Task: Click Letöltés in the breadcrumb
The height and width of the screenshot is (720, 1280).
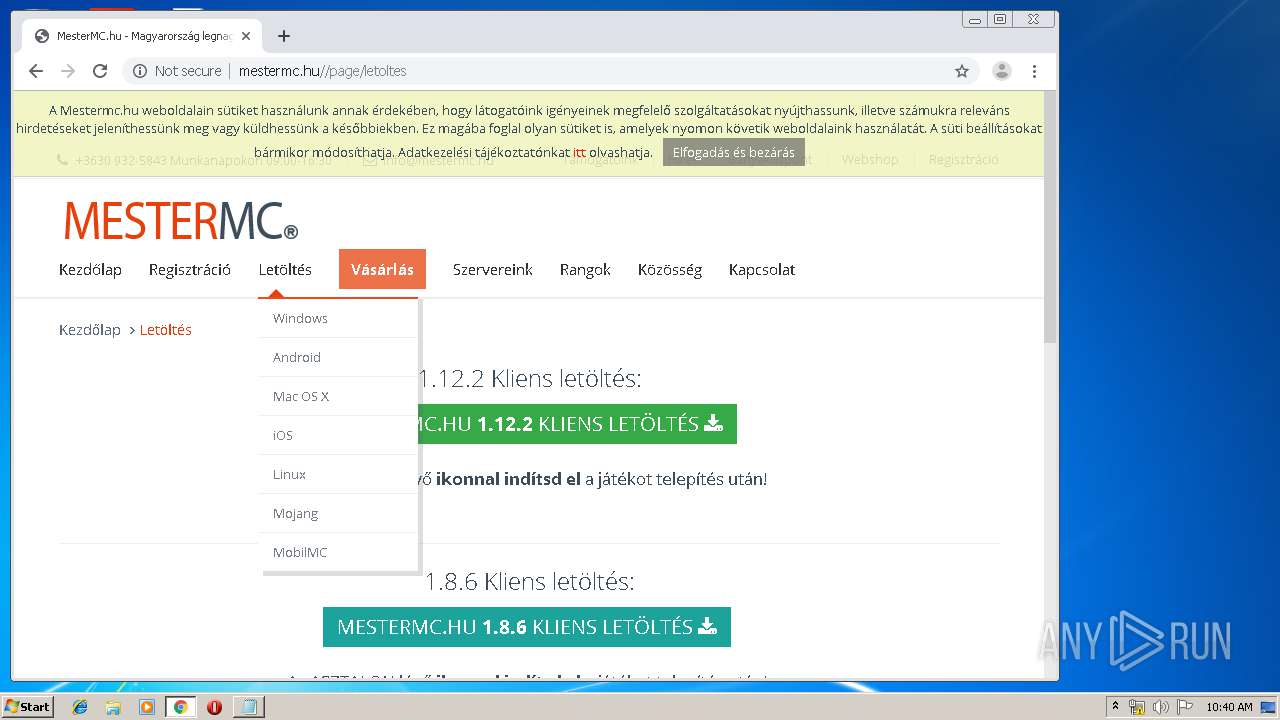Action: [x=166, y=330]
